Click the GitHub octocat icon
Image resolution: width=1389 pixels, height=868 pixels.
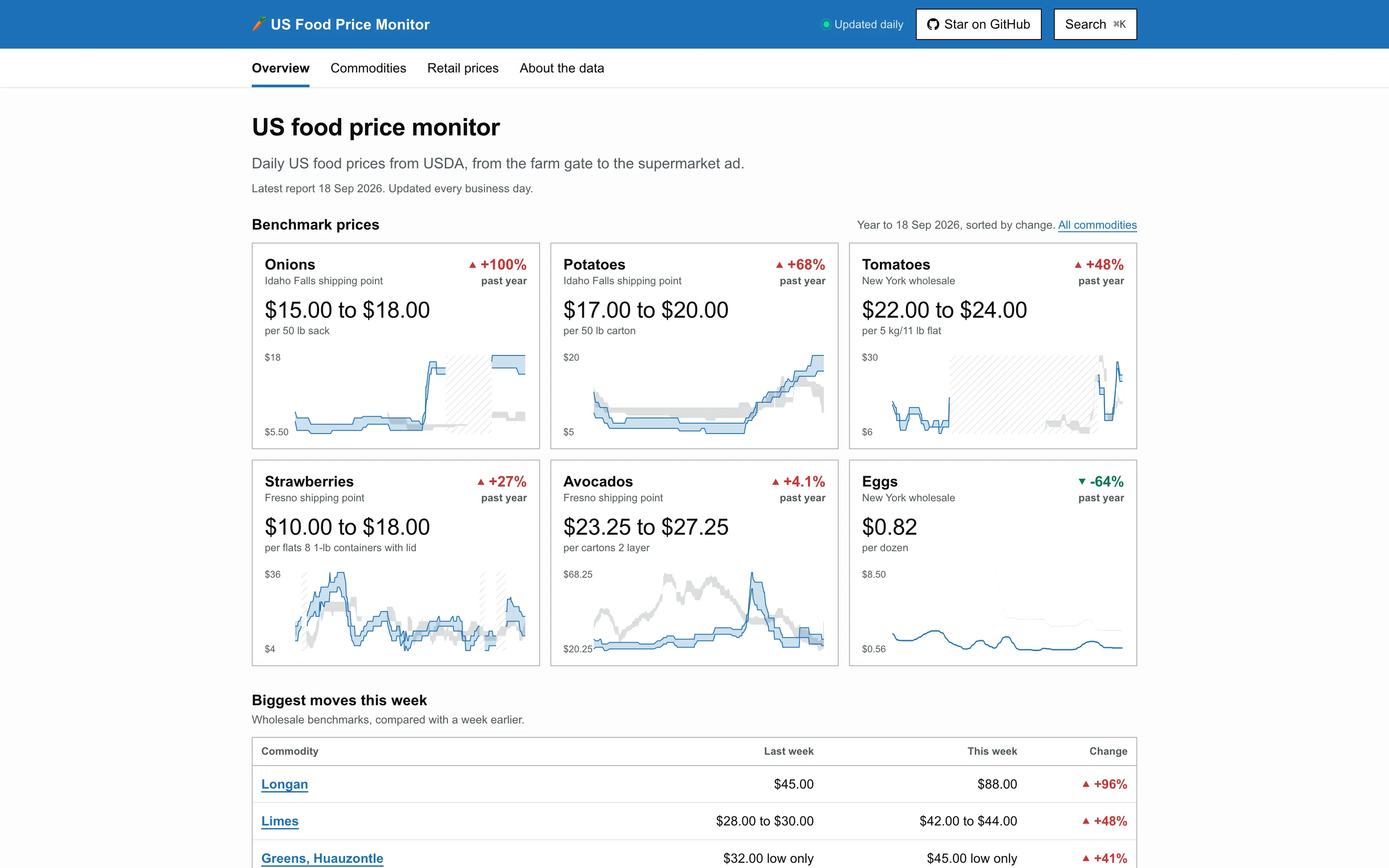933,24
